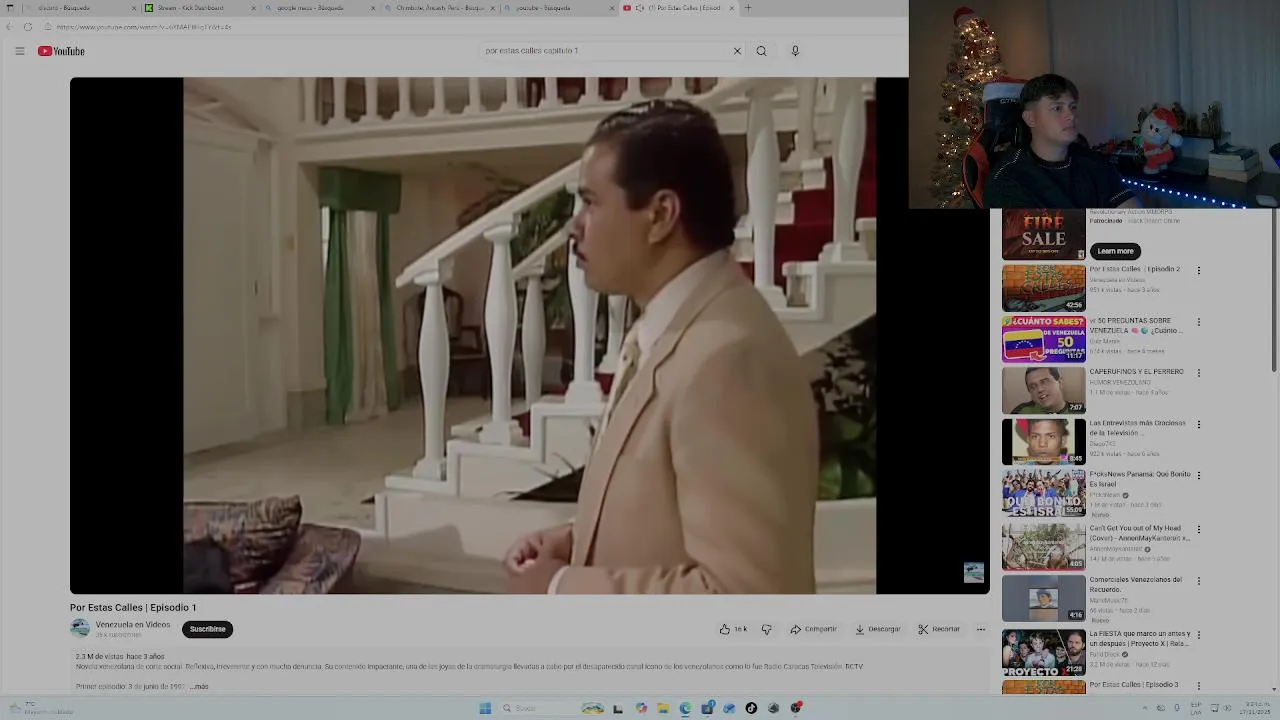This screenshot has width=1280, height=720.
Task: Open options for Can't Get You out
Action: point(1198,529)
